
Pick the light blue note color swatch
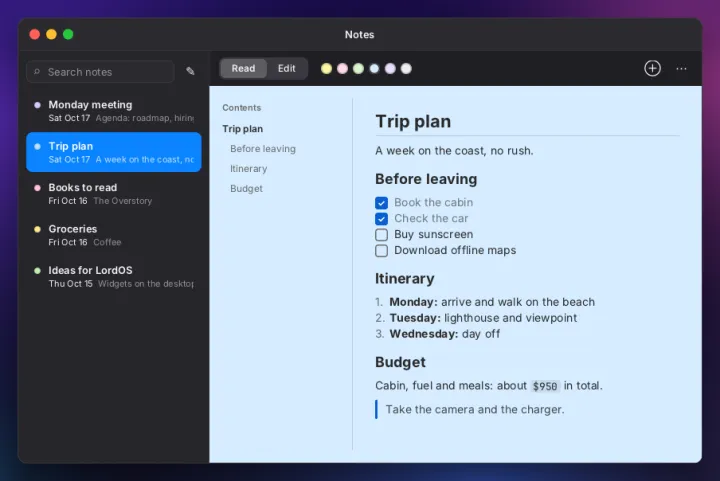coord(374,69)
